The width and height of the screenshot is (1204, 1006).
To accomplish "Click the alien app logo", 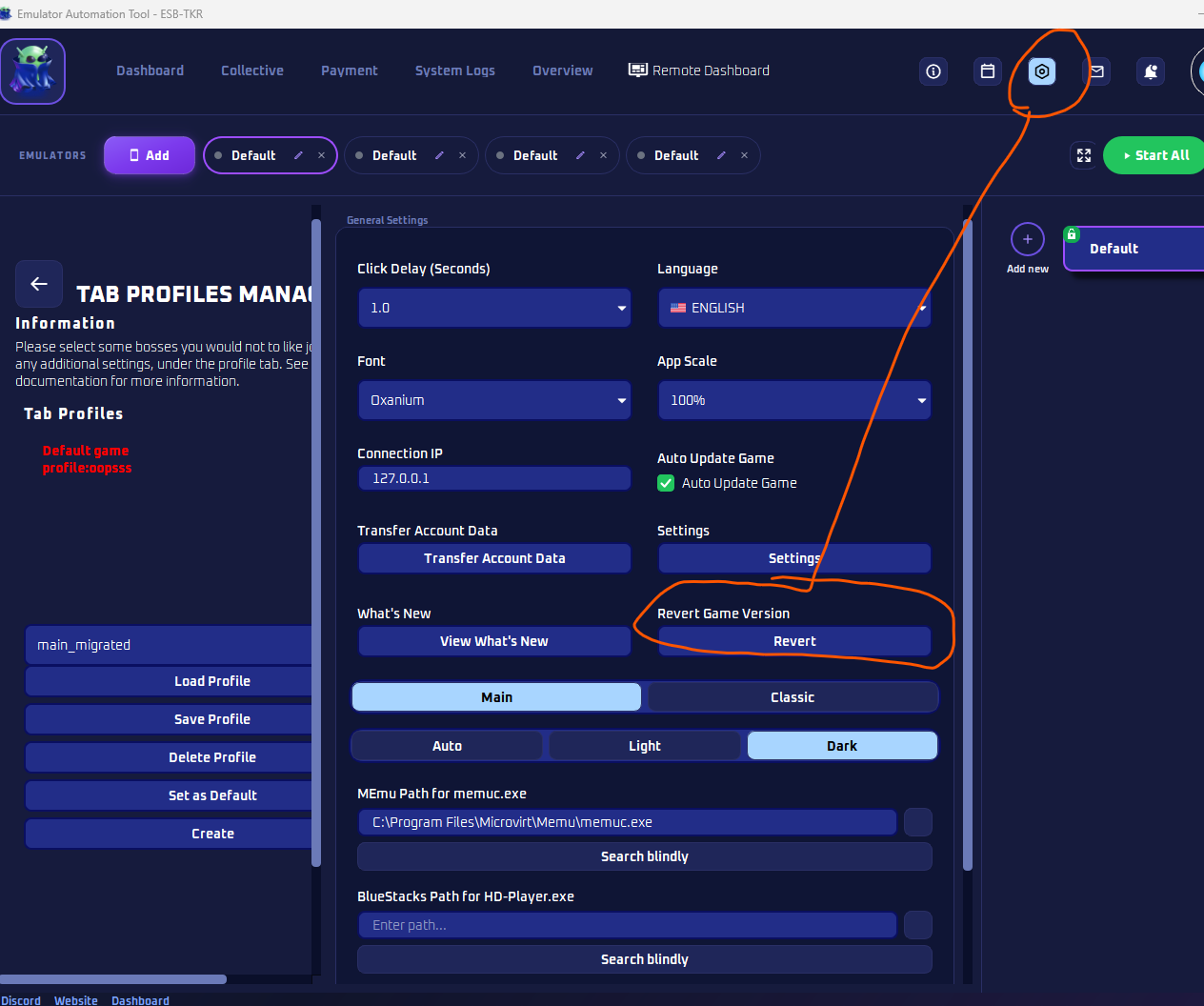I will (33, 71).
